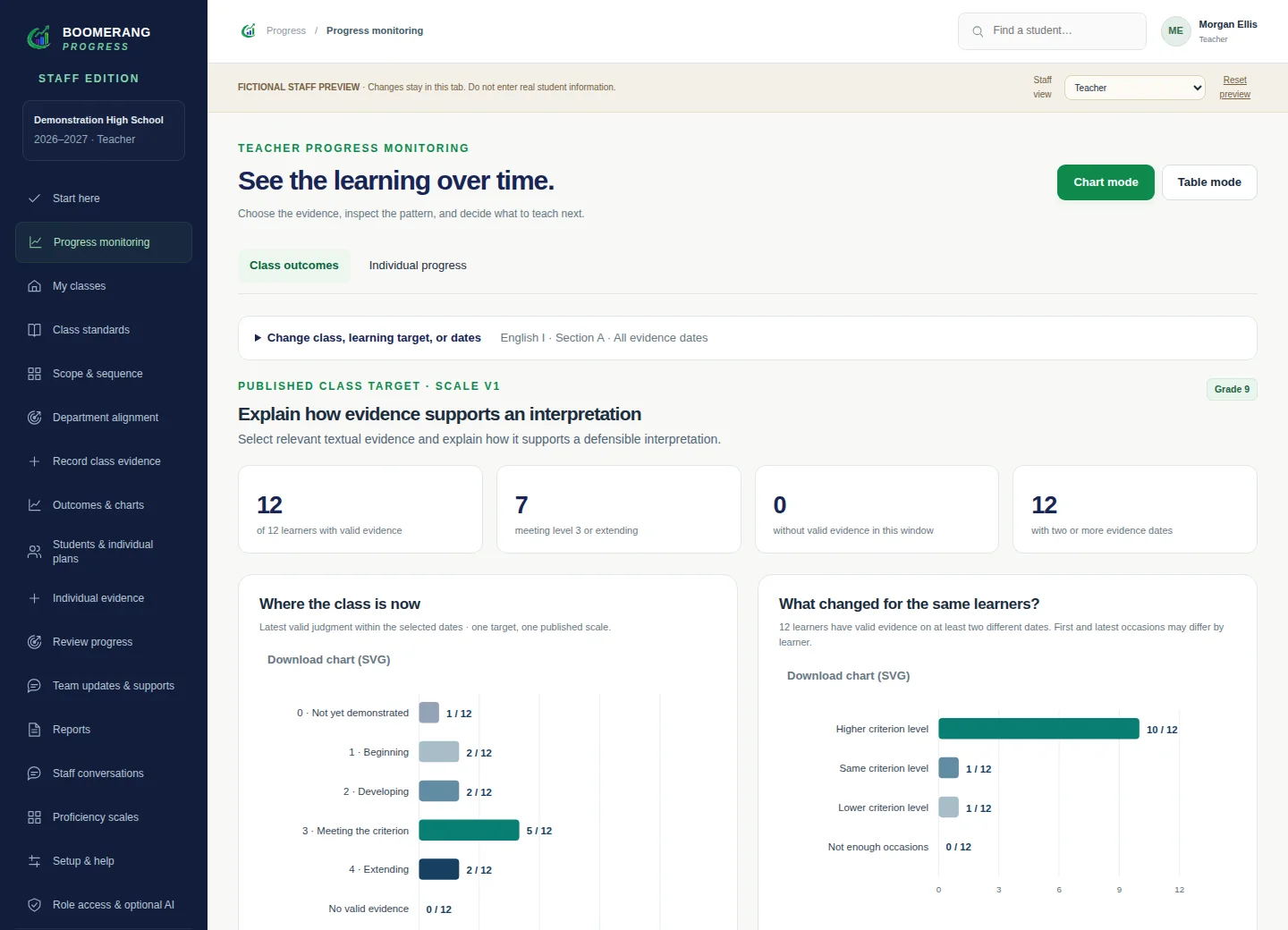
Task: Open Reports in the sidebar
Action: pyautogui.click(x=104, y=730)
